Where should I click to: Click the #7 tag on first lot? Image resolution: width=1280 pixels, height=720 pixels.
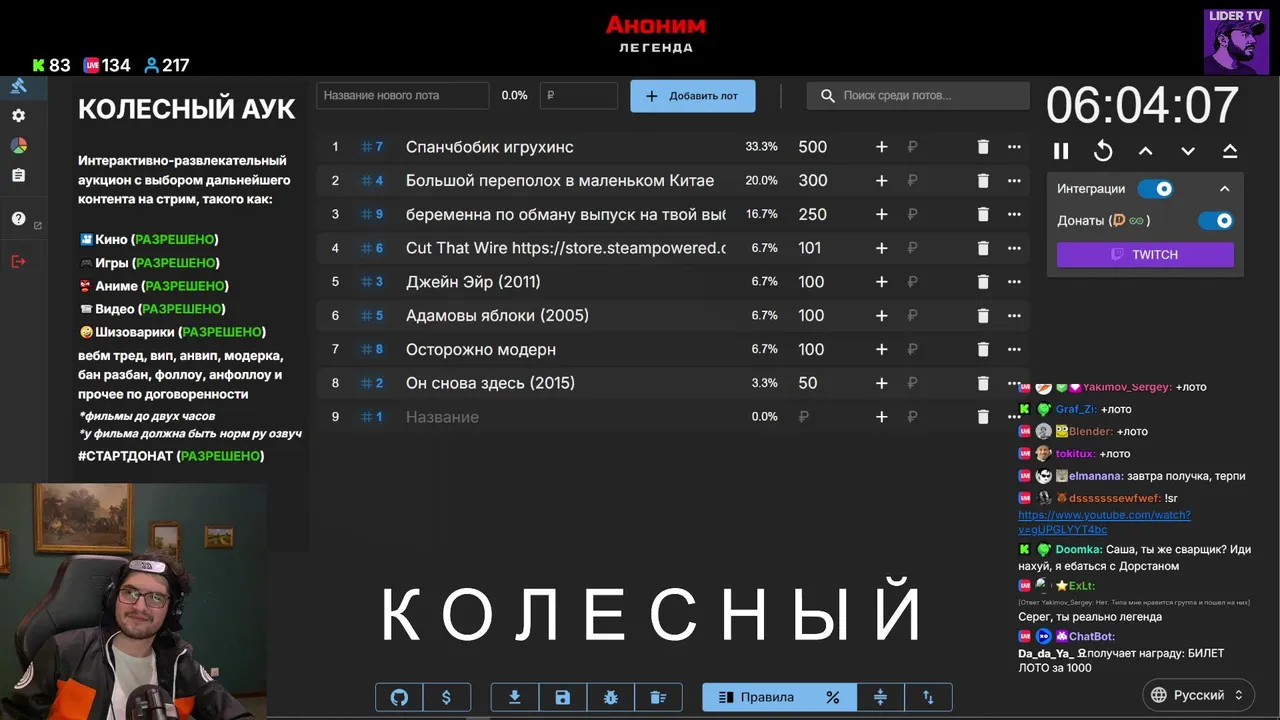372,147
